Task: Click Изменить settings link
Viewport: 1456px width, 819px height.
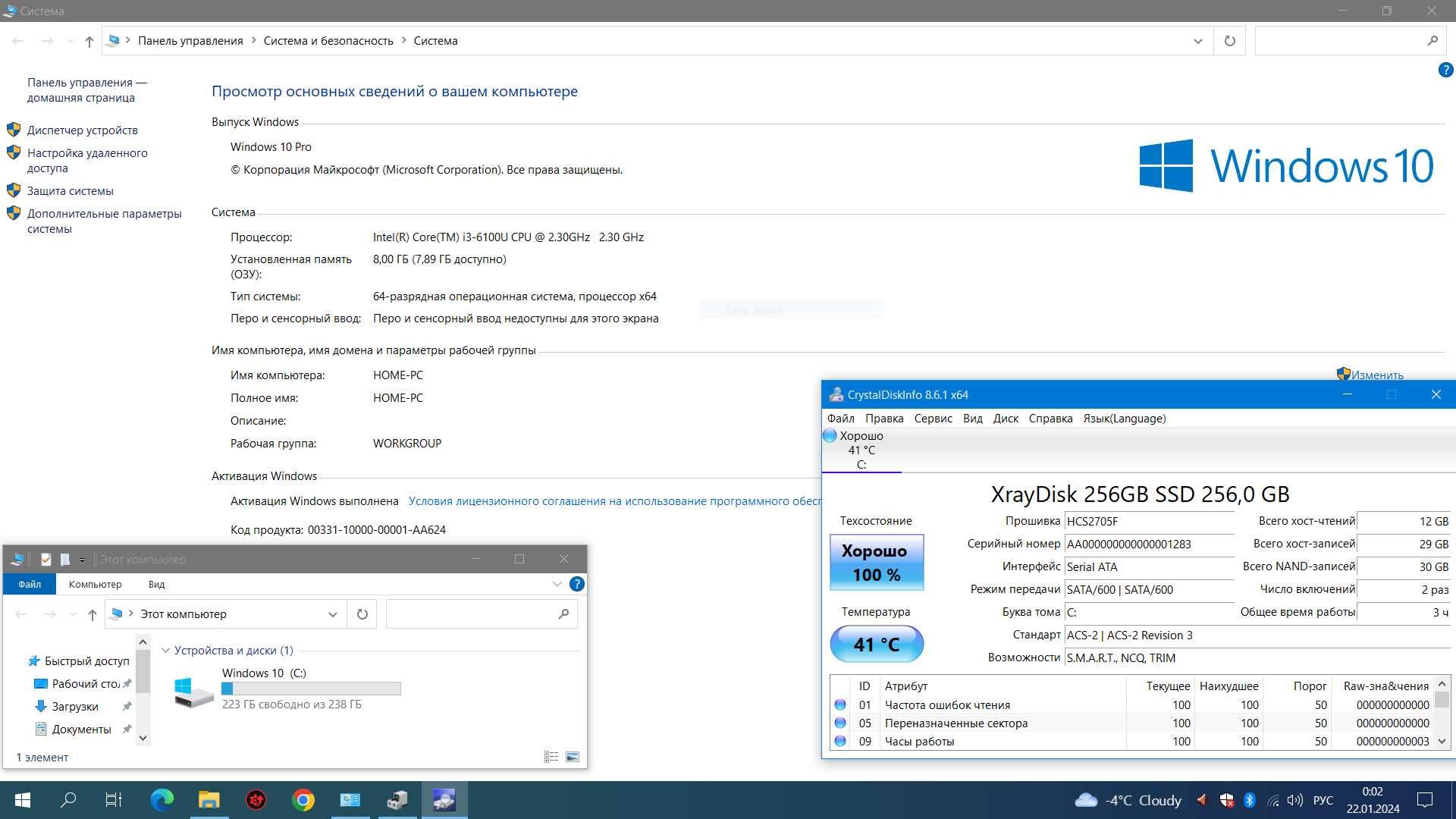Action: (x=1376, y=375)
